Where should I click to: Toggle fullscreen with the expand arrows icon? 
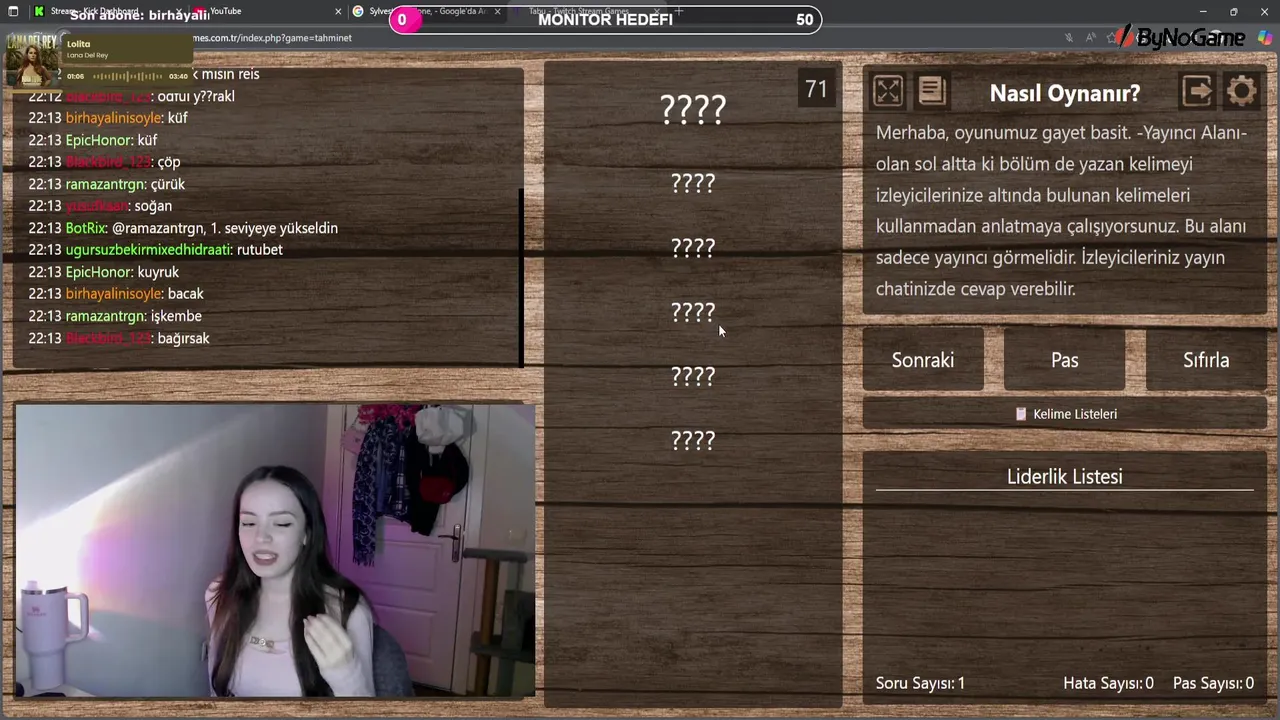click(887, 91)
